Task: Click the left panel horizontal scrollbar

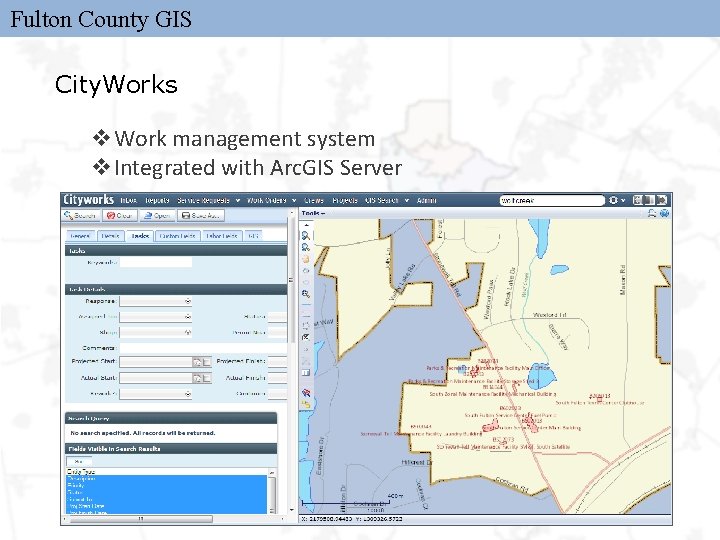Action: (x=141, y=519)
